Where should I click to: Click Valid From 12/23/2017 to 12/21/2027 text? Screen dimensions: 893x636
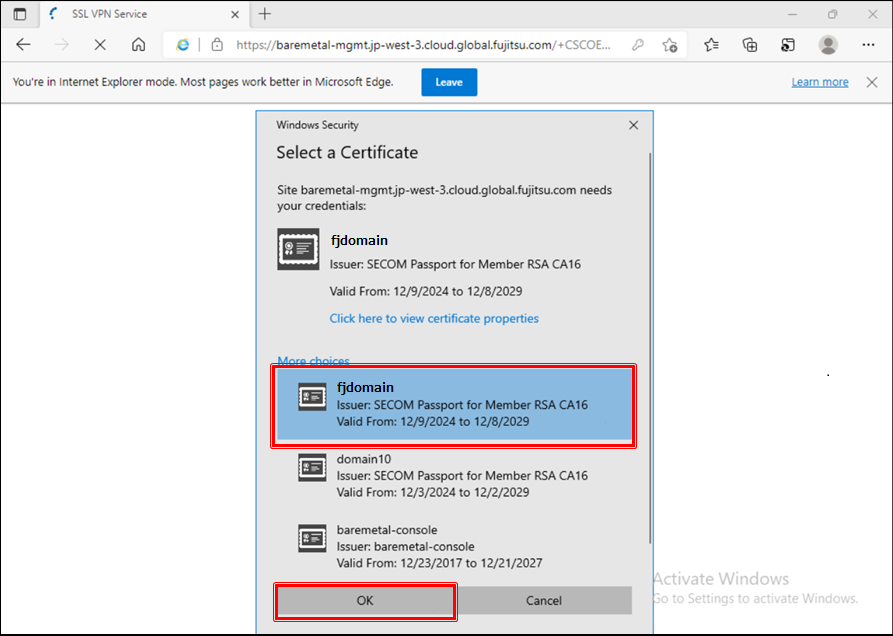point(439,563)
